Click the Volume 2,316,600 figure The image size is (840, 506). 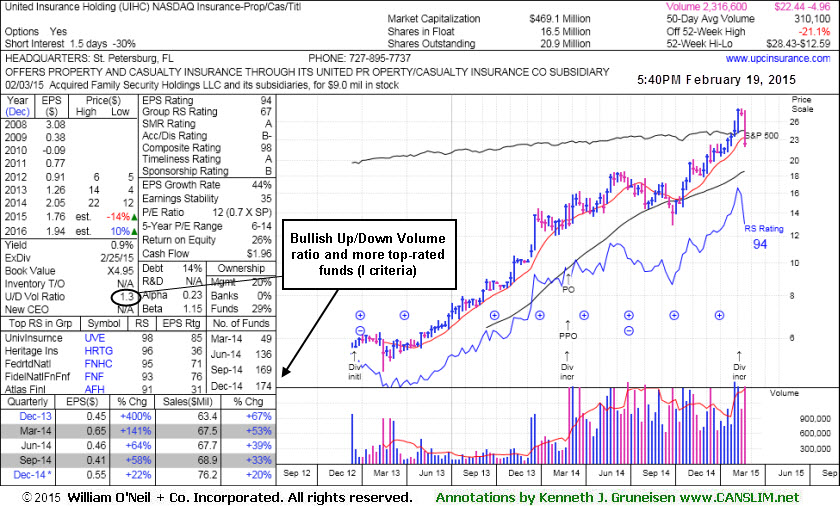[706, 6]
